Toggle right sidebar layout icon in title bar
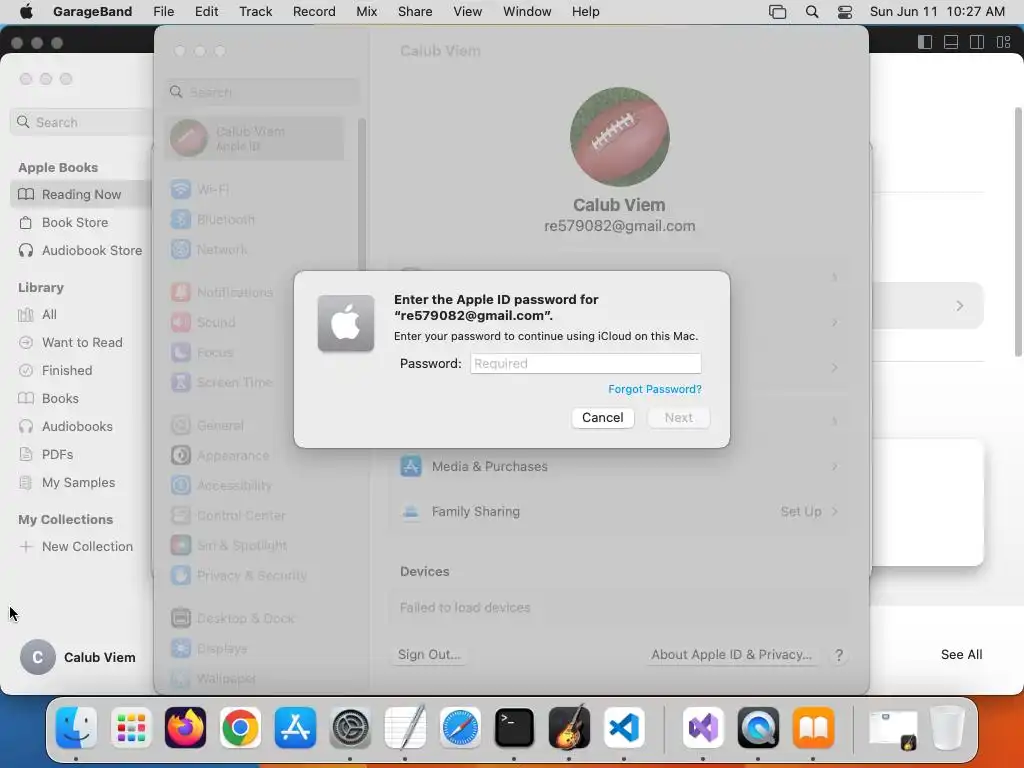The height and width of the screenshot is (768, 1024). (977, 42)
